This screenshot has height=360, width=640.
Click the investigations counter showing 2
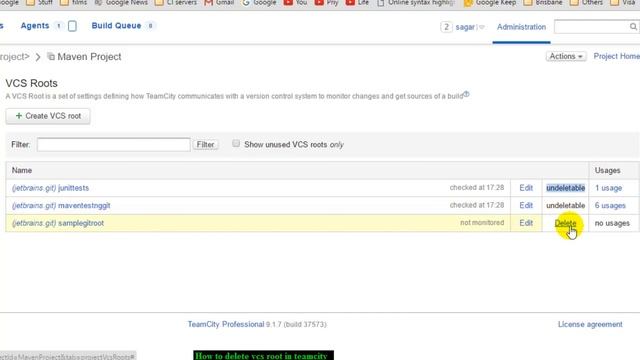pos(446,27)
